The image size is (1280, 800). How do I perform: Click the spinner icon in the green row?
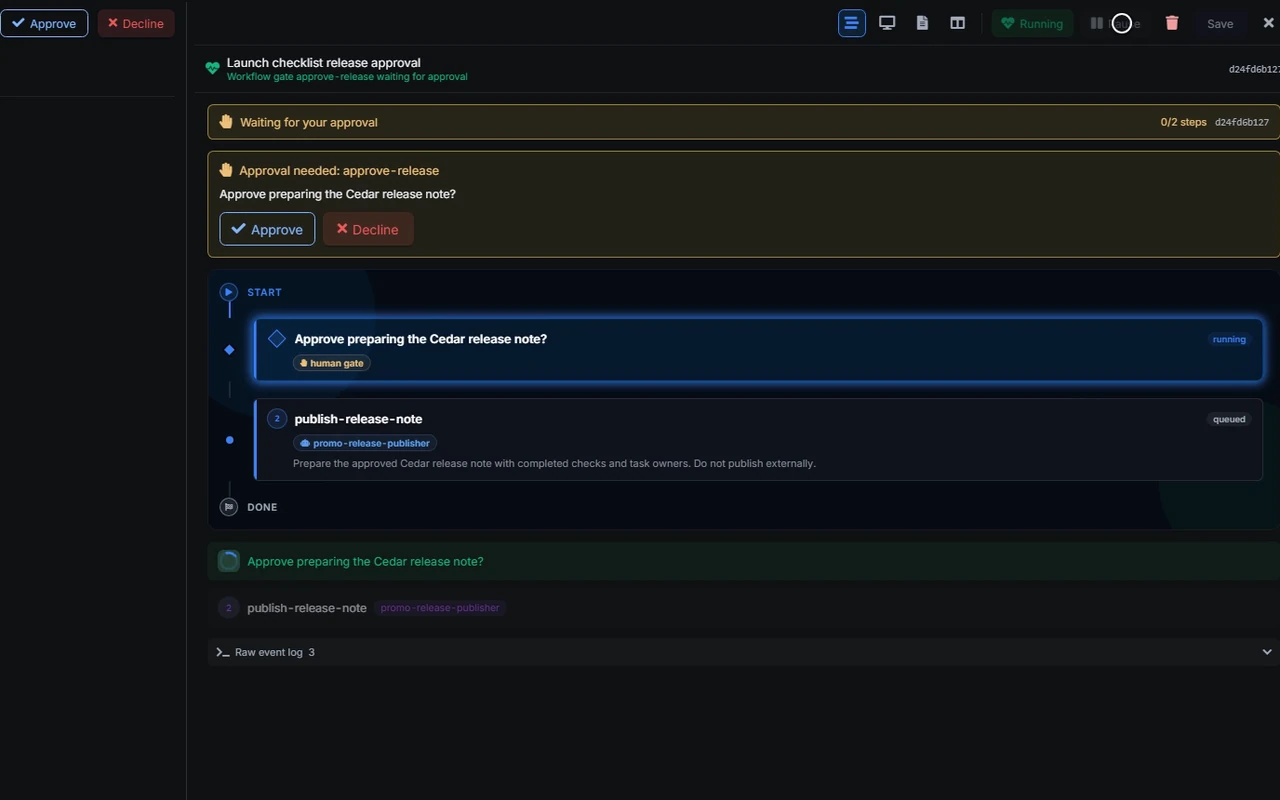(229, 561)
